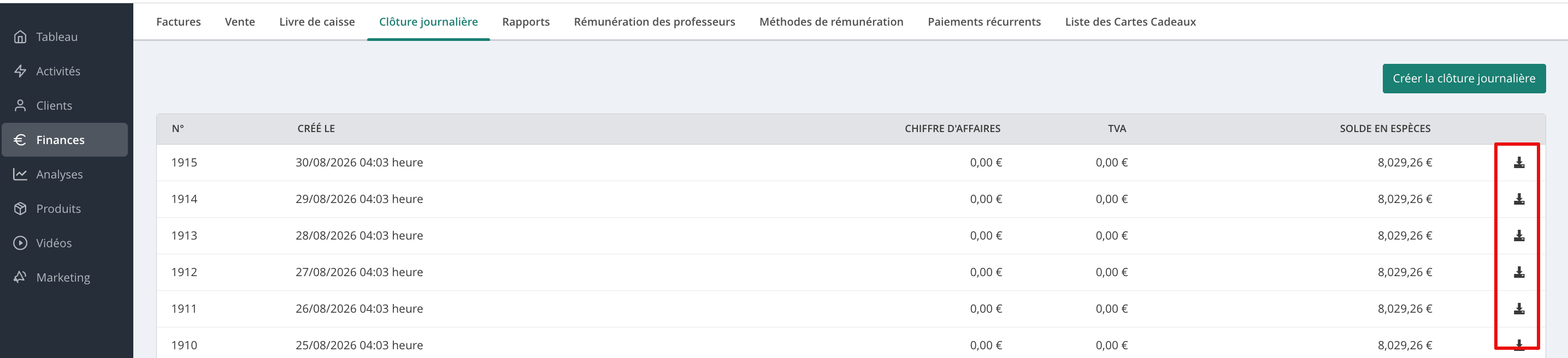Viewport: 1568px width, 358px height.
Task: Open Marketing in the sidebar
Action: coord(64,277)
